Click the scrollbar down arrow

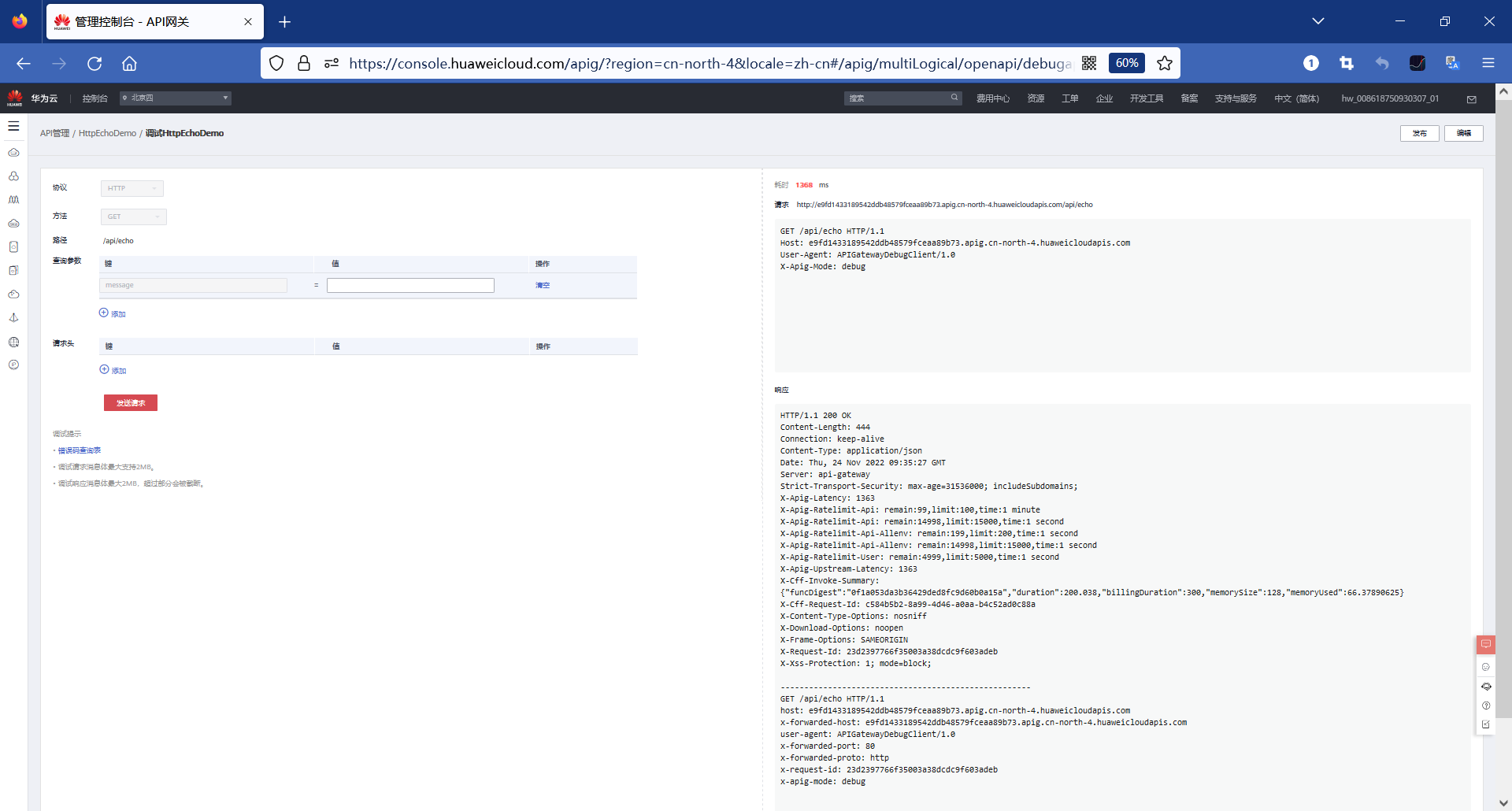pos(1503,803)
